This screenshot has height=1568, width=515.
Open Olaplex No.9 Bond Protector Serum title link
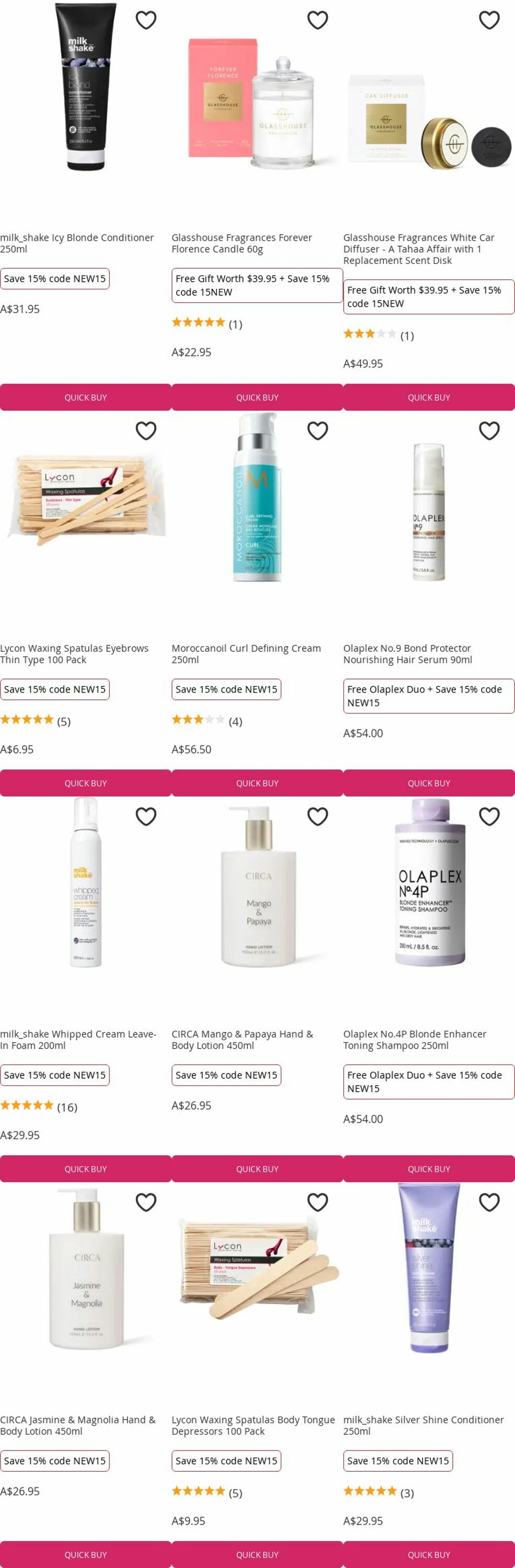(x=408, y=654)
